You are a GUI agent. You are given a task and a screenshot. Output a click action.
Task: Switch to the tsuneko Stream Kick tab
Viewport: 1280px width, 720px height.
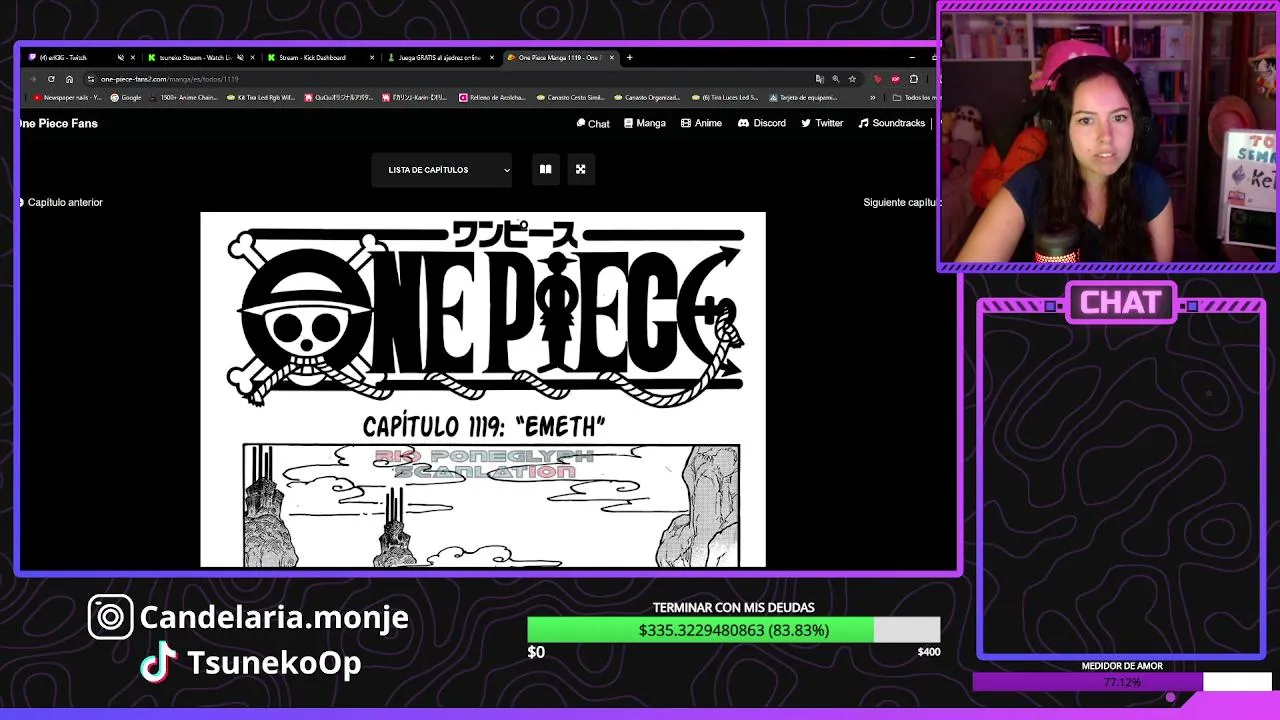[x=200, y=57]
